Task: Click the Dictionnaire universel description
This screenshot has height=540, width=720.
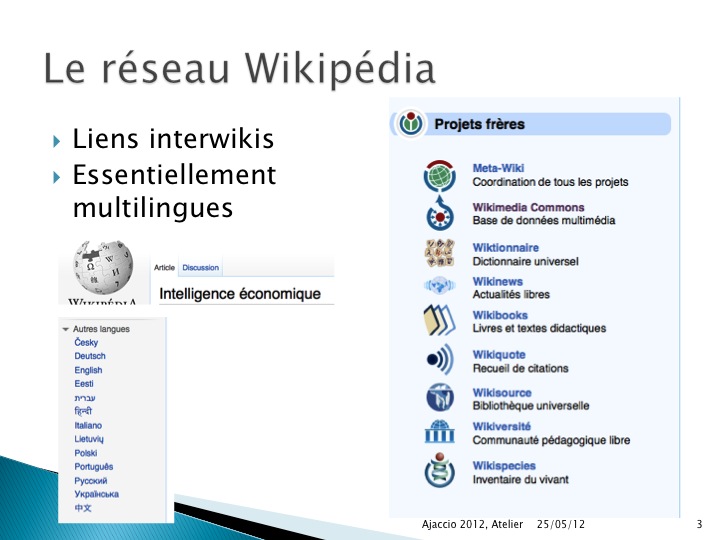Action: (x=525, y=261)
